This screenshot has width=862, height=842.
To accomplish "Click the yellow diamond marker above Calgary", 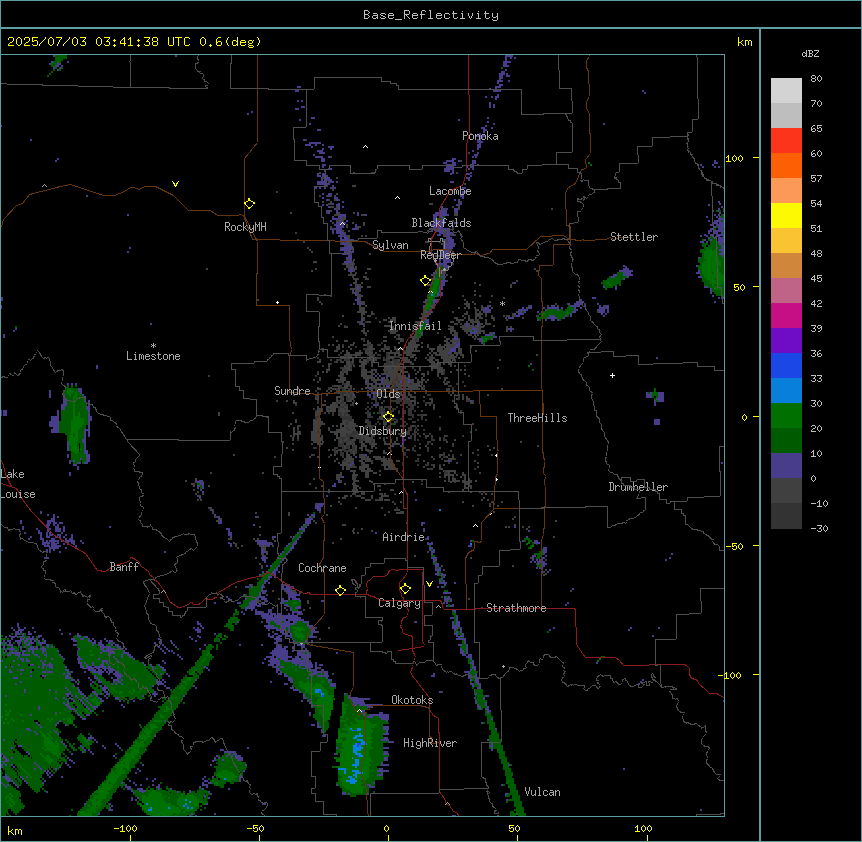I will click(405, 589).
